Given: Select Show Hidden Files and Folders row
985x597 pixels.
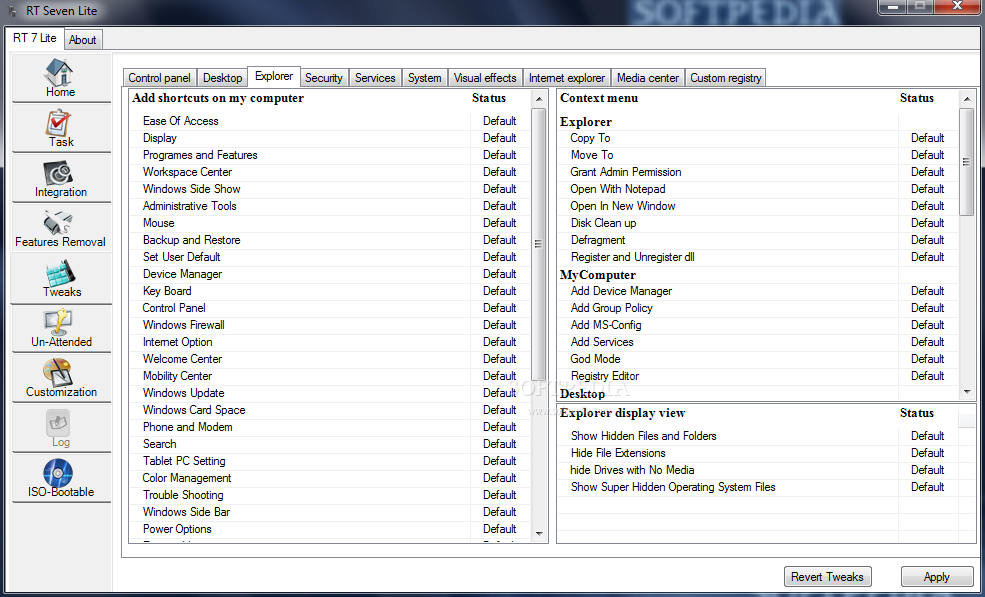Looking at the screenshot, I should point(758,435).
